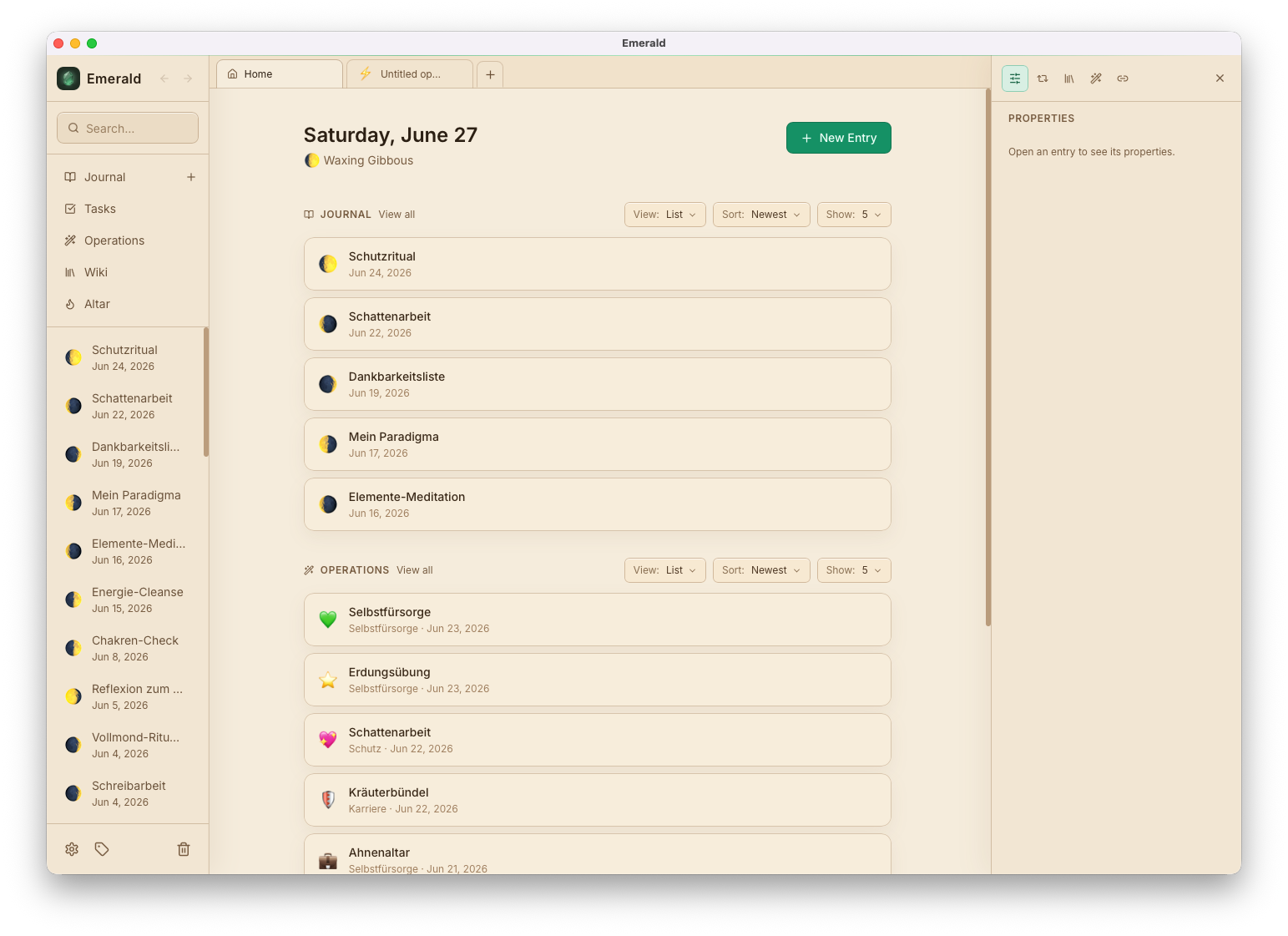The height and width of the screenshot is (936, 1288).
Task: Select Schreibarbeit in sidebar list
Action: click(128, 793)
